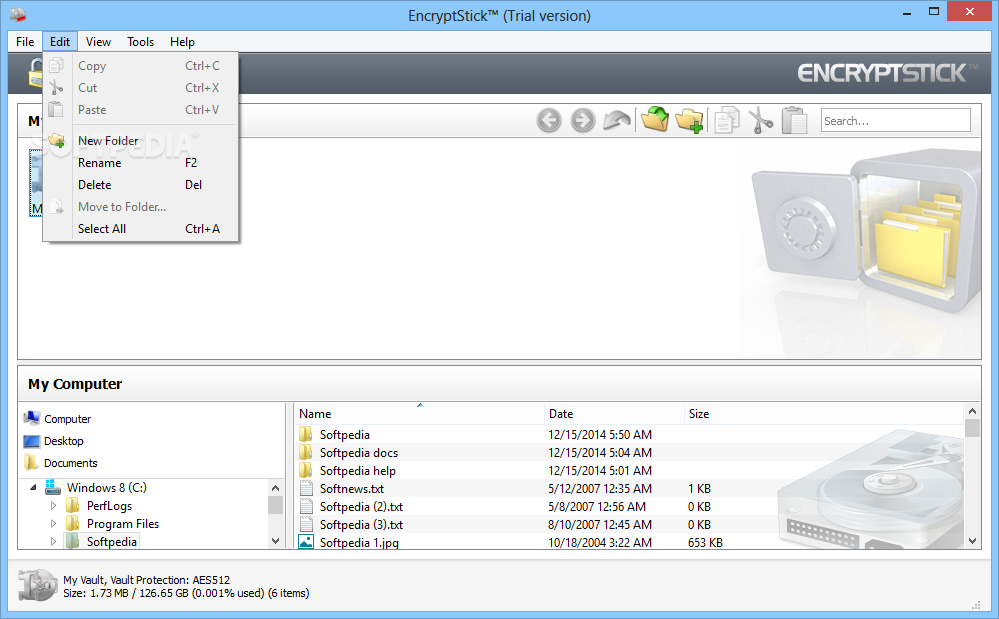Expand the Softpedia folder tree node
This screenshot has height=619, width=999.
[x=54, y=541]
